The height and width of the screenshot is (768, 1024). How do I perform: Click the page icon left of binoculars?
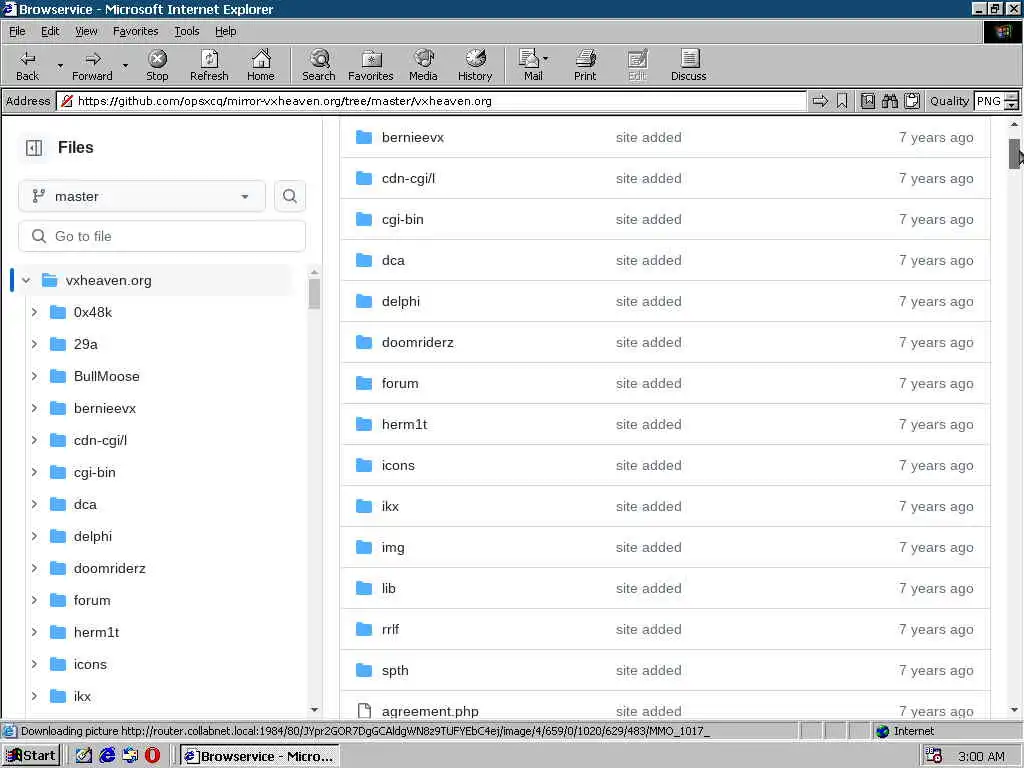click(x=867, y=101)
